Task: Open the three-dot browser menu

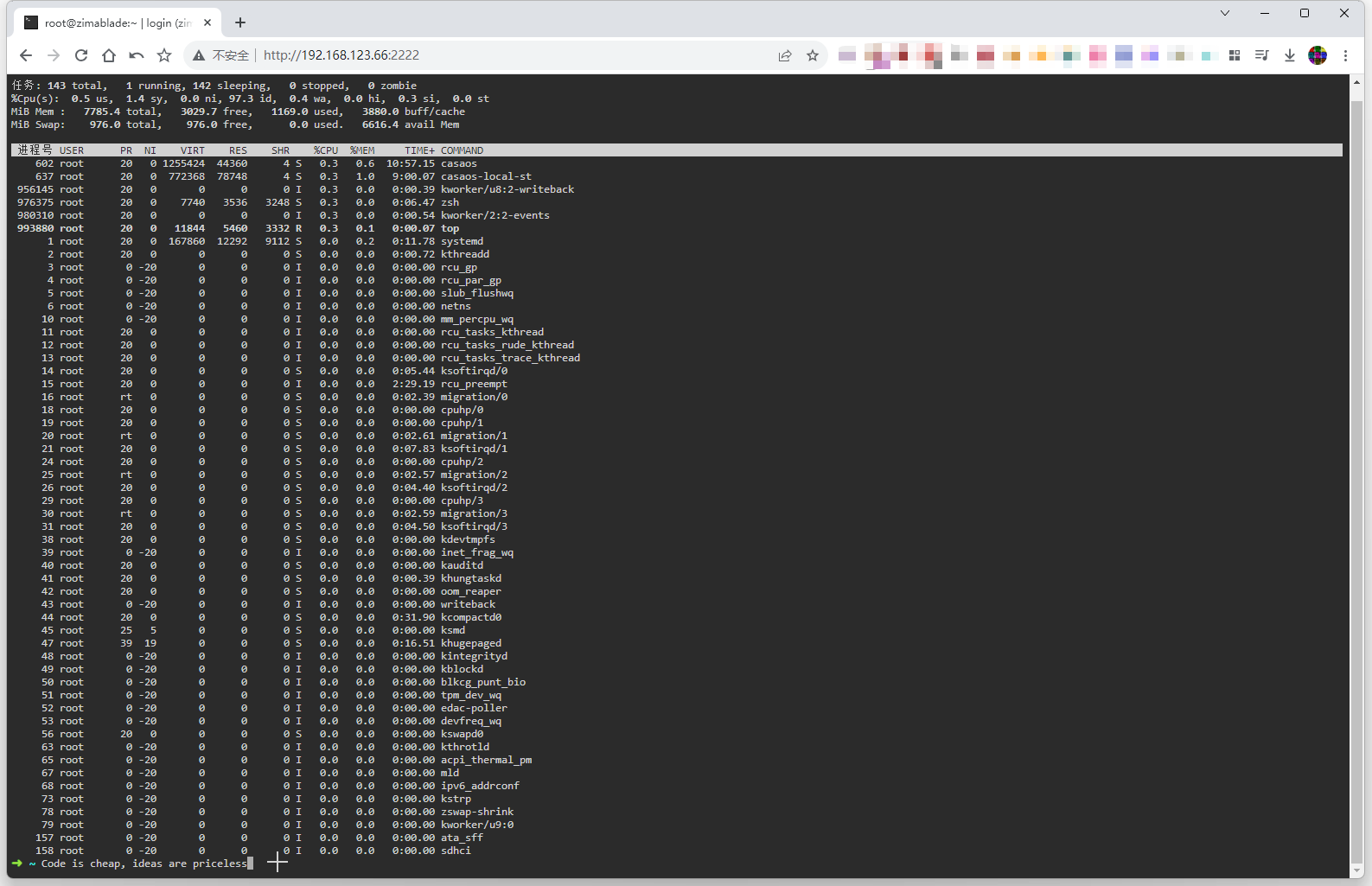Action: pyautogui.click(x=1345, y=55)
